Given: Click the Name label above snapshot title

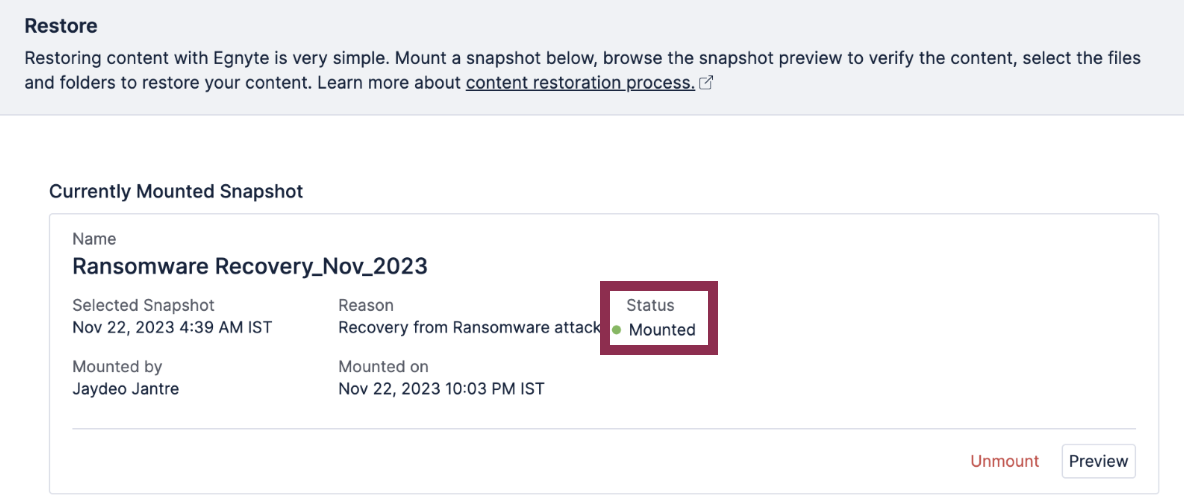Looking at the screenshot, I should point(94,239).
